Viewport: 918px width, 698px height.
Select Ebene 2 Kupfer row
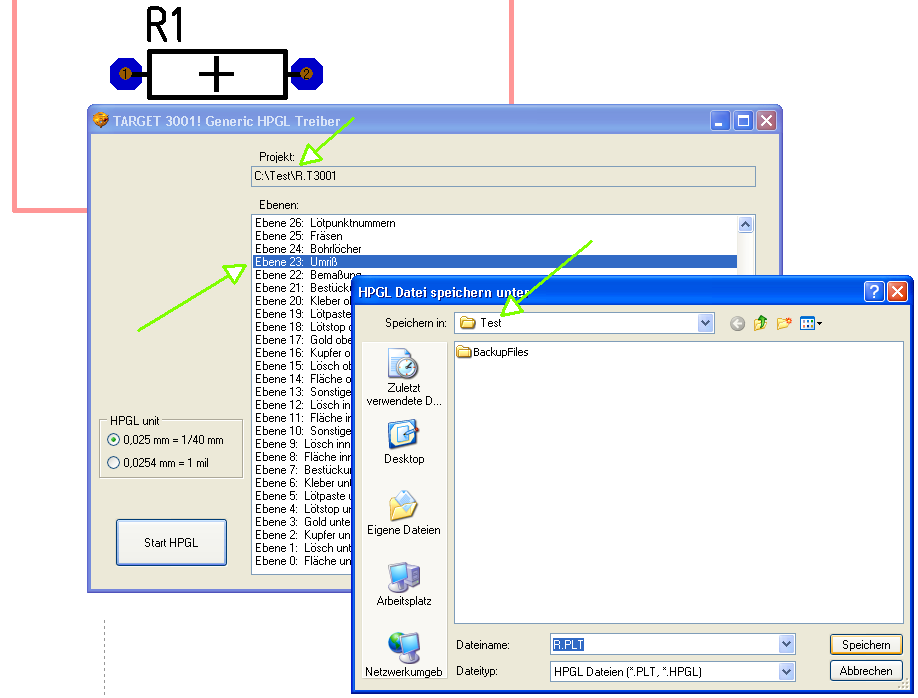click(302, 535)
